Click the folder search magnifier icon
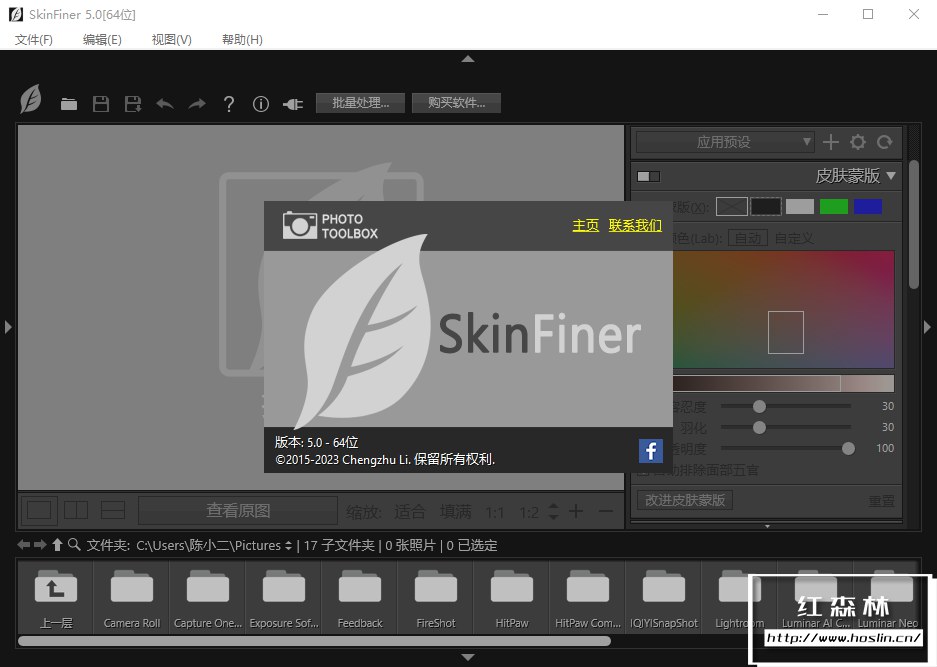 [74, 544]
